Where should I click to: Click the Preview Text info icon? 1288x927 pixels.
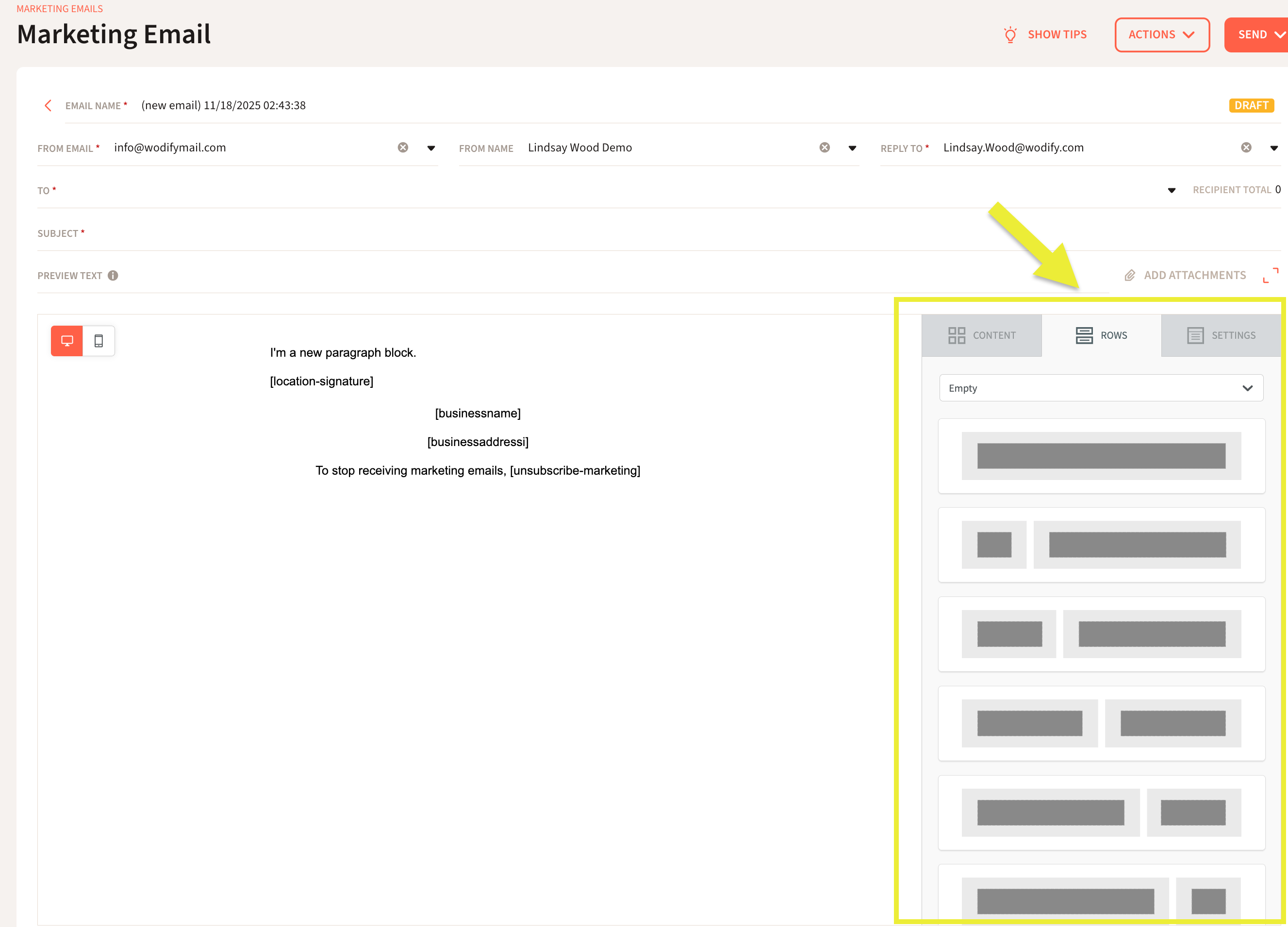(x=113, y=276)
